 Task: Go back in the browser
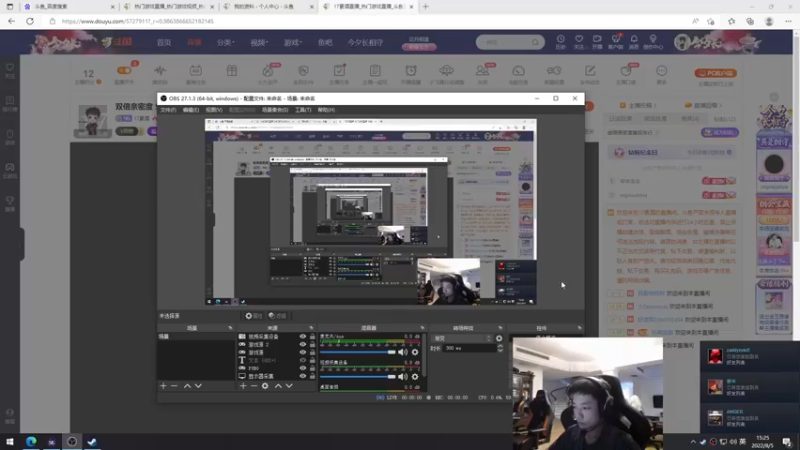point(11,21)
